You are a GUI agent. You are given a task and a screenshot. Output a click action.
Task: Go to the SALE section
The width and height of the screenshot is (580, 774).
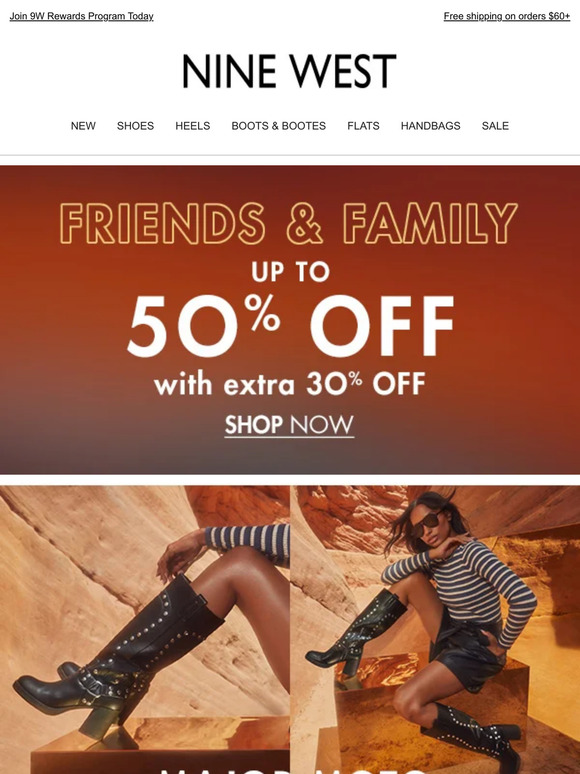click(495, 126)
